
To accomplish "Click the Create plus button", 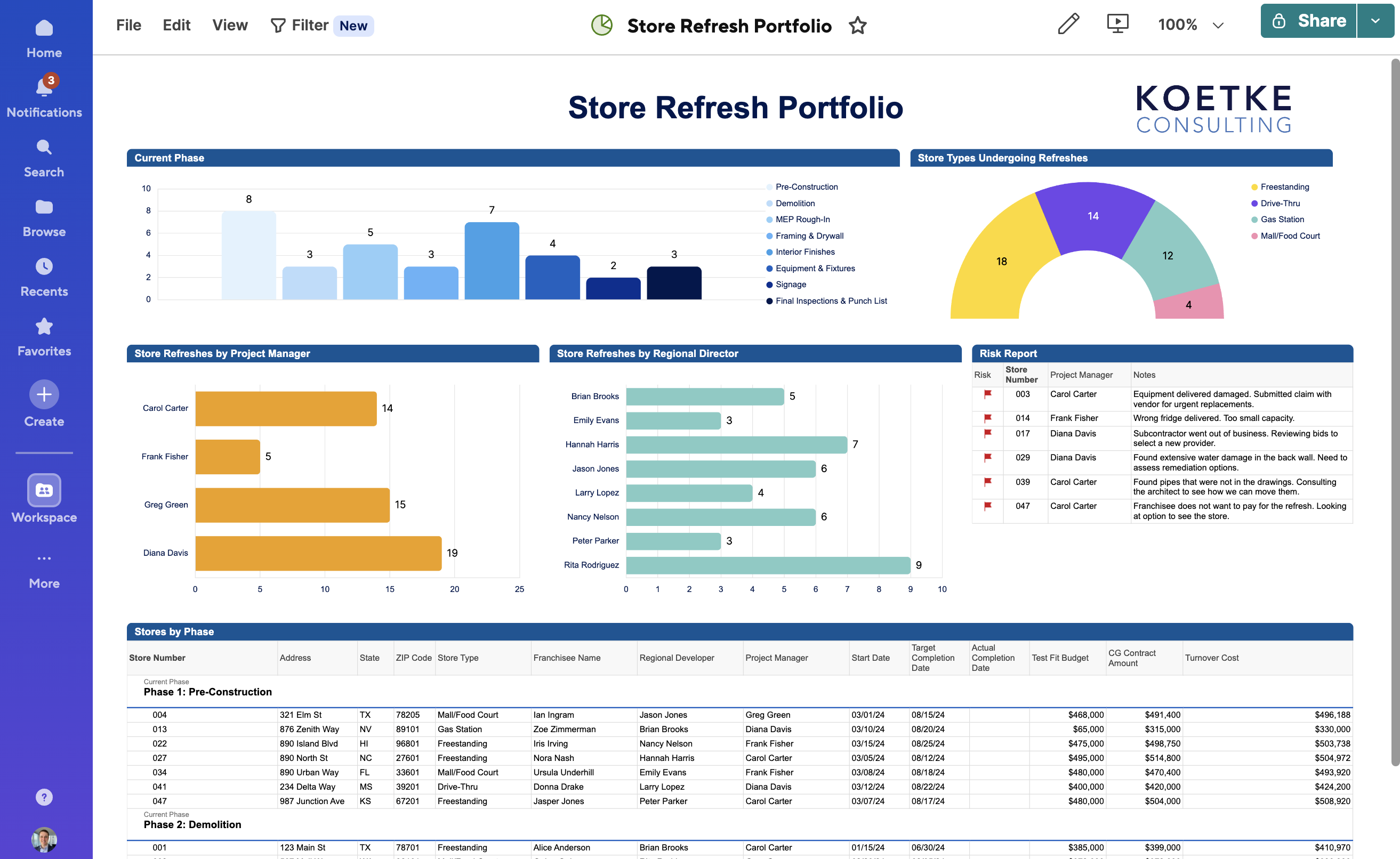I will tap(44, 394).
